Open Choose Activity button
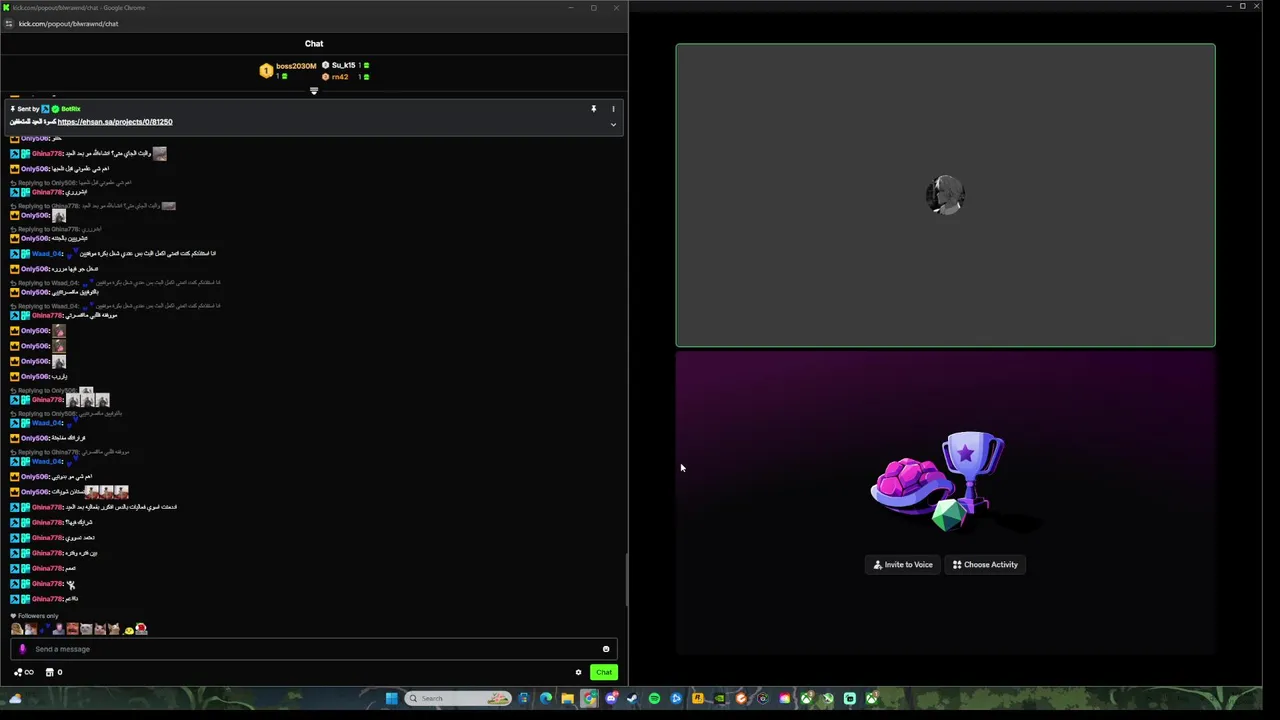This screenshot has height=720, width=1280. (985, 565)
